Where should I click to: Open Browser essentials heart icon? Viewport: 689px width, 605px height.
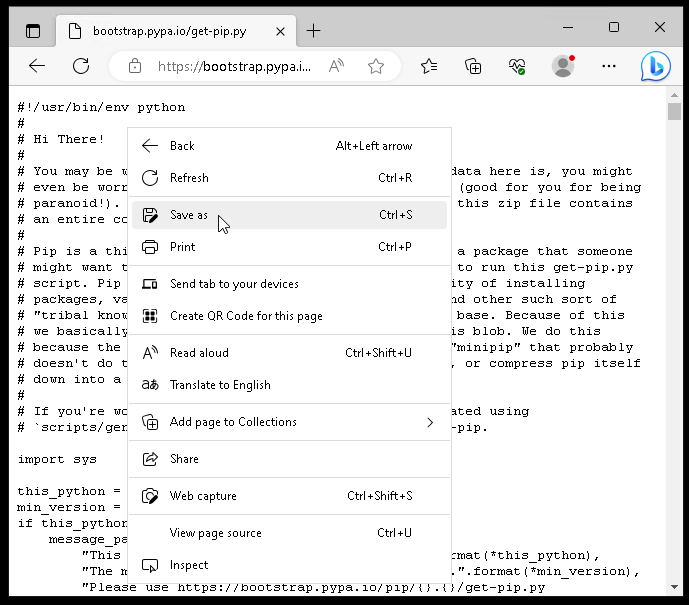[517, 66]
